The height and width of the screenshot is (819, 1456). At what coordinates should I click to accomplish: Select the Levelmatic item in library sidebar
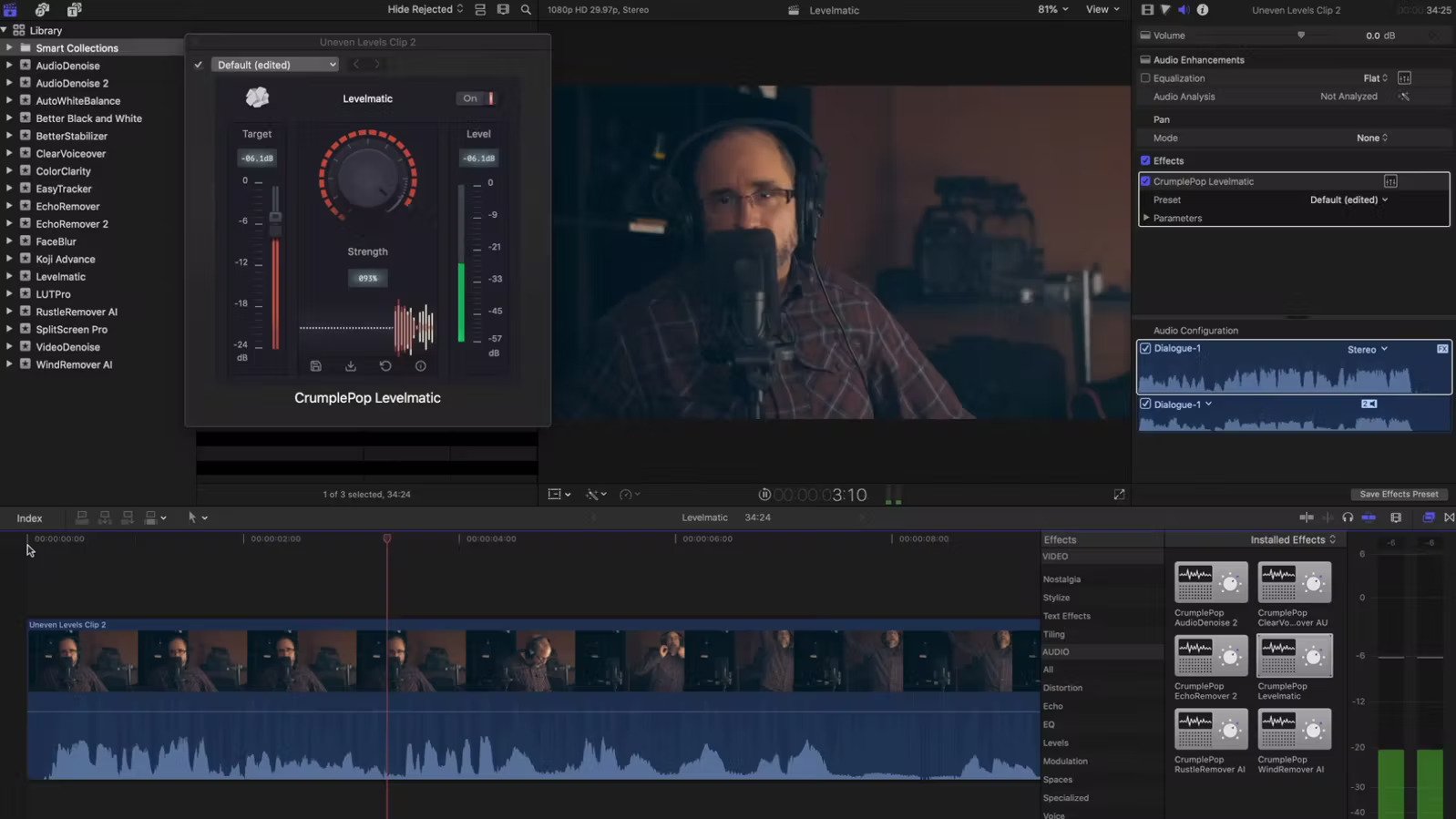click(60, 277)
